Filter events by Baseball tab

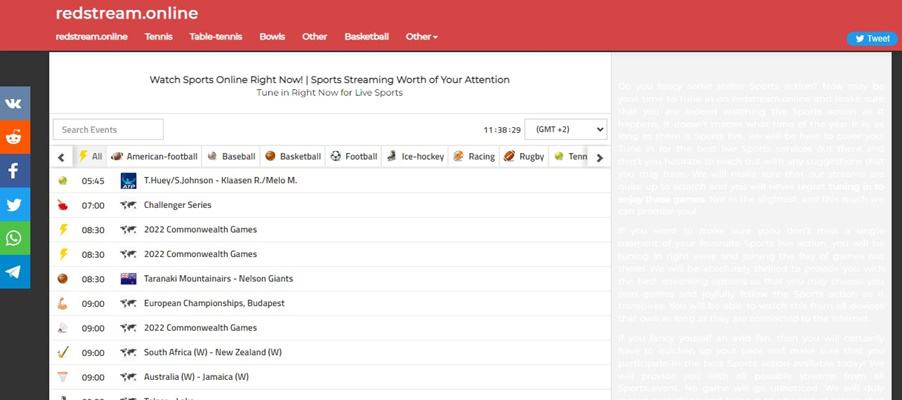click(x=231, y=157)
